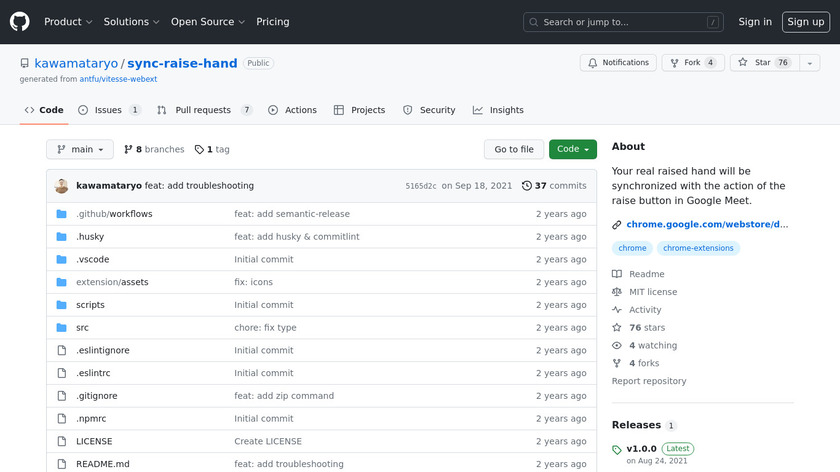840x472 pixels.
Task: Open the Security tab
Action: click(429, 110)
